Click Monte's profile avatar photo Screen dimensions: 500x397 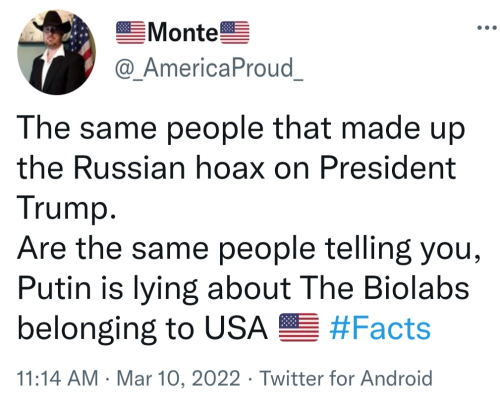pos(56,52)
